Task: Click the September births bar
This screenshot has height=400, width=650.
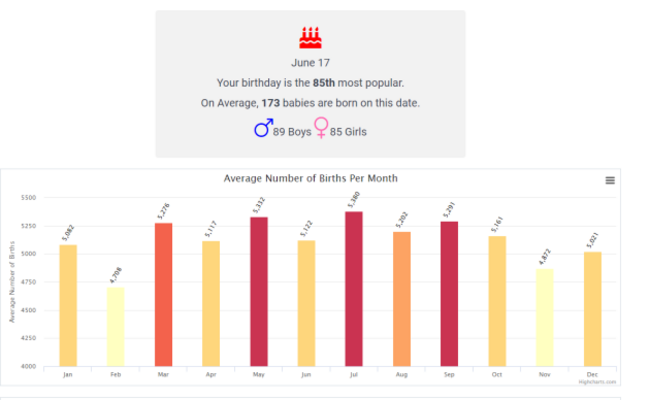Action: coord(449,293)
